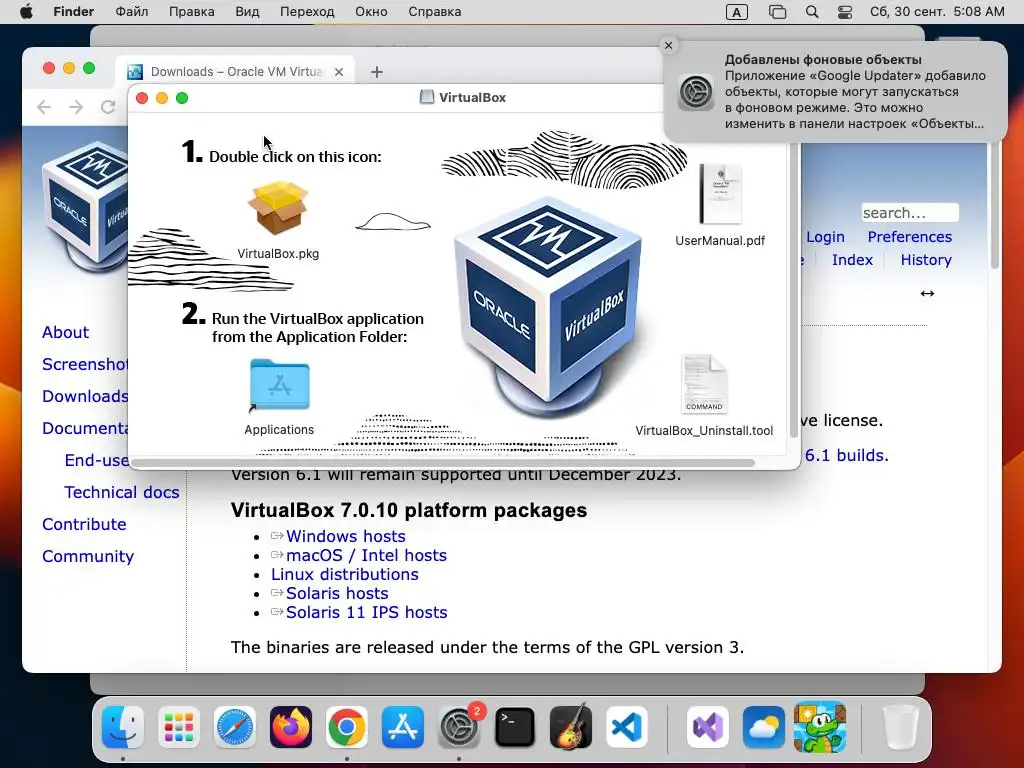The width and height of the screenshot is (1024, 768).
Task: Open the Trash in the Dock
Action: pos(901,727)
